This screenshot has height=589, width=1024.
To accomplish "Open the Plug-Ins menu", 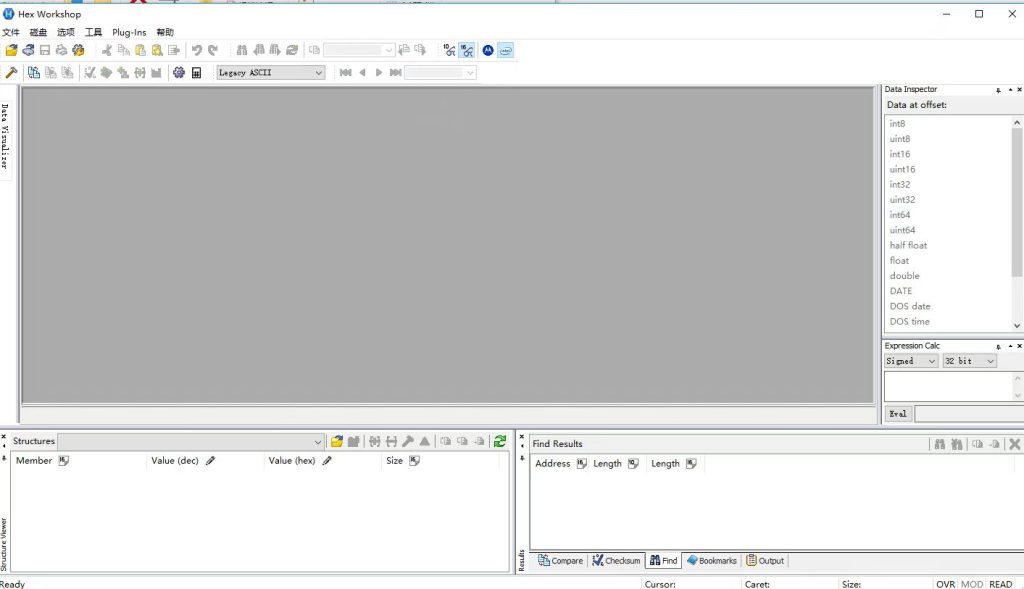I will [129, 33].
